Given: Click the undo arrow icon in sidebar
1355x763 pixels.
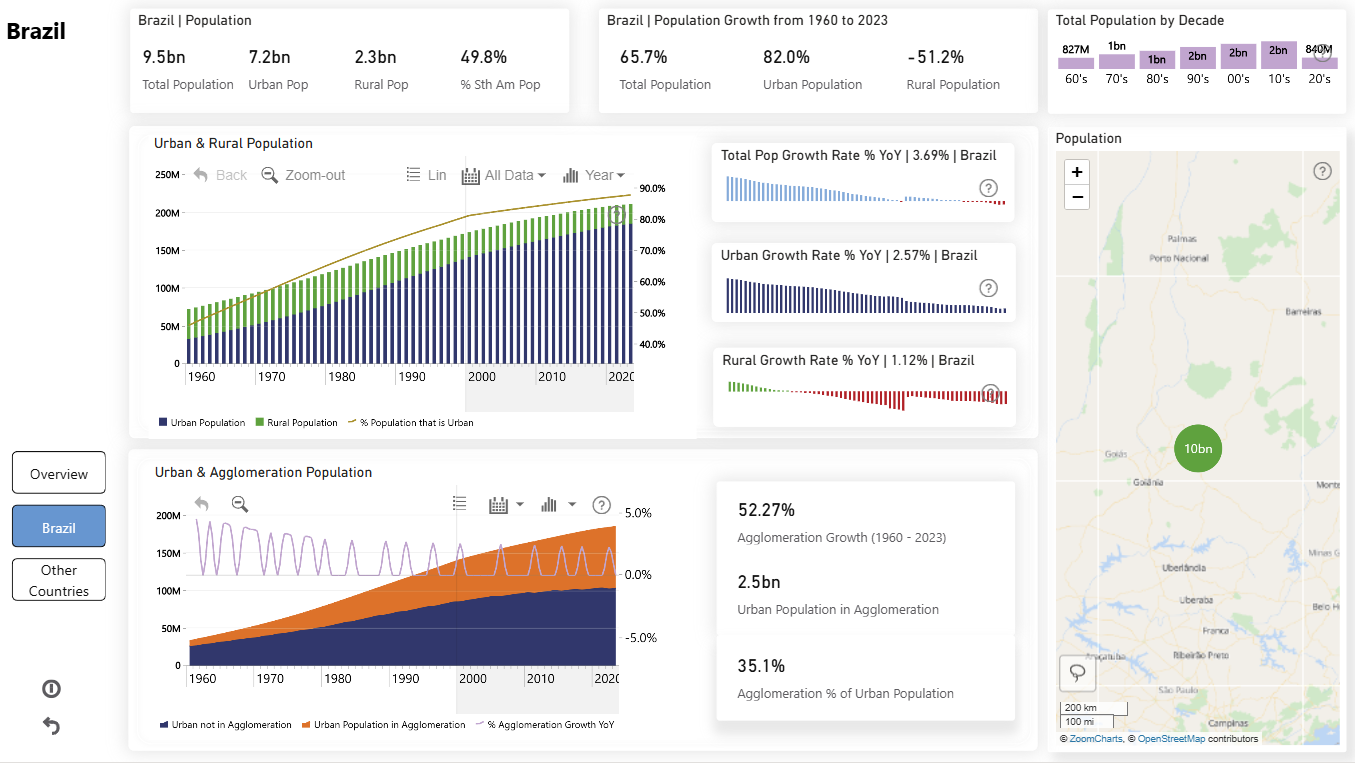Looking at the screenshot, I should (x=51, y=726).
